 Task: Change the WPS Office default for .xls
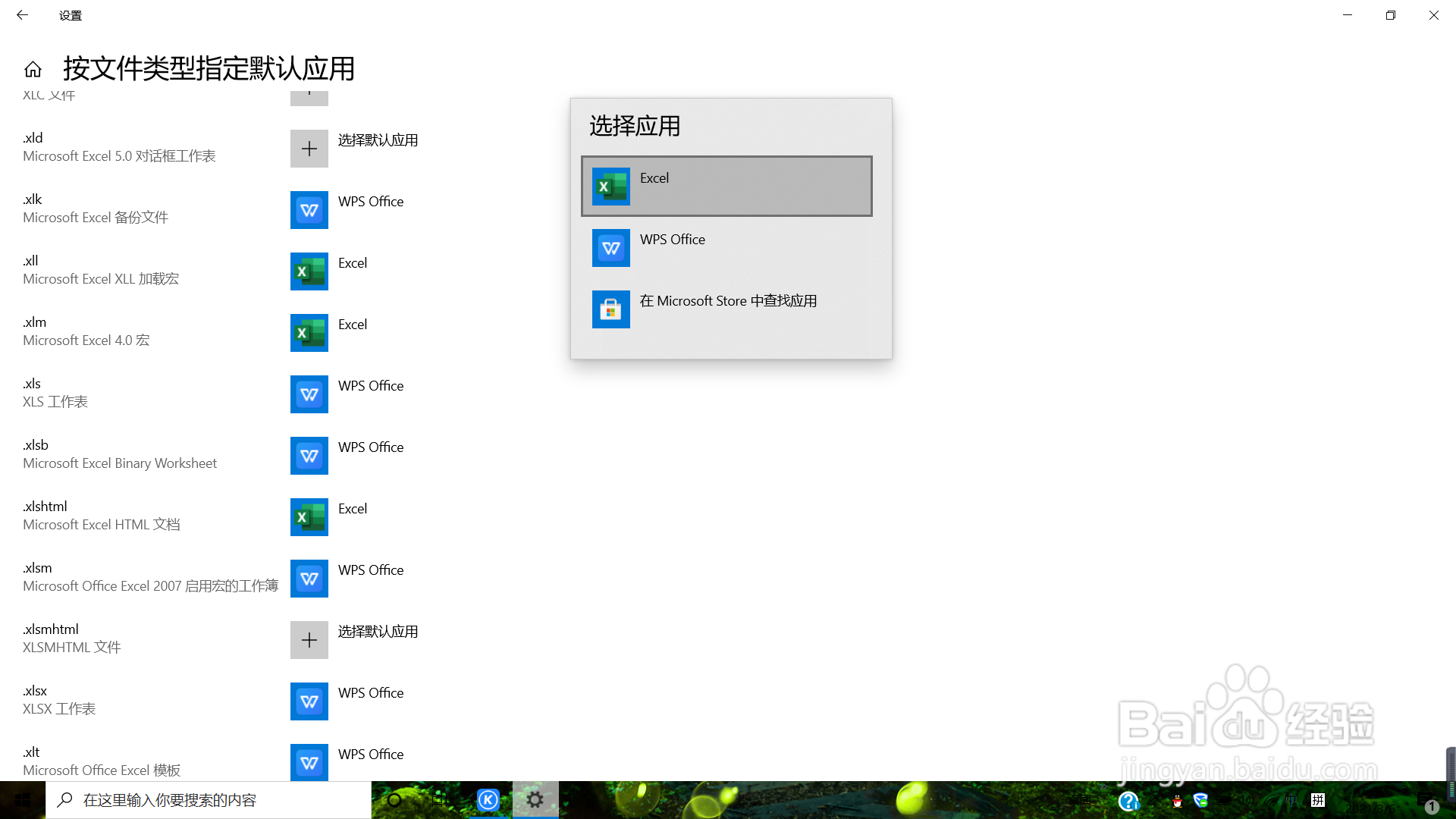pyautogui.click(x=371, y=386)
